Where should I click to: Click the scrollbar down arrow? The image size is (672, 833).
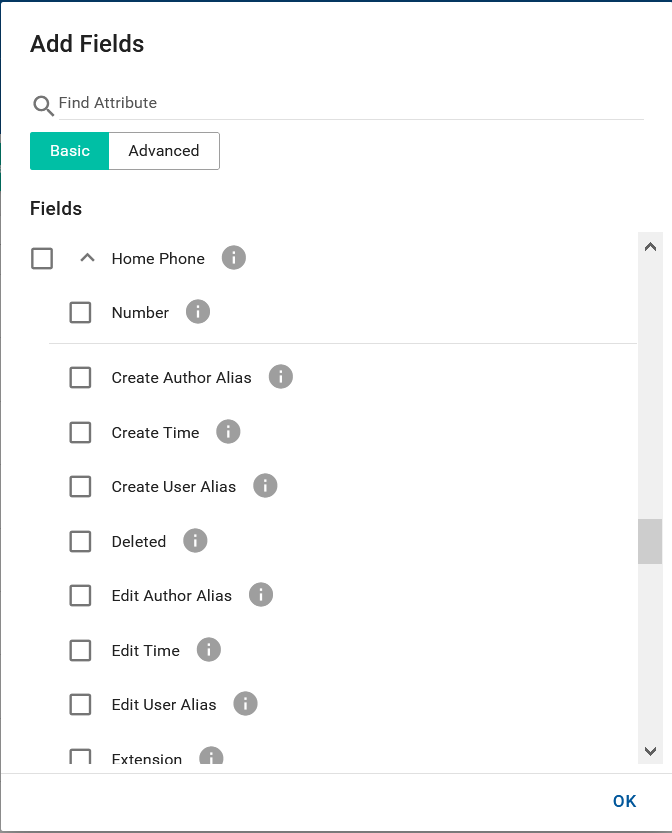click(x=649, y=753)
